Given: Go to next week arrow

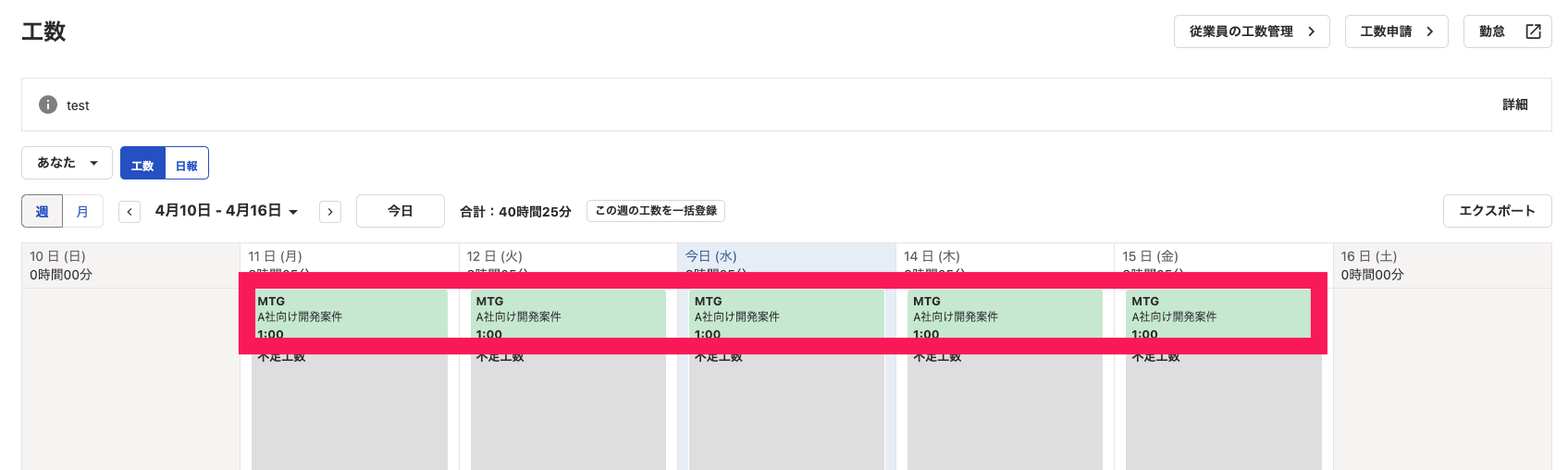Looking at the screenshot, I should (330, 212).
